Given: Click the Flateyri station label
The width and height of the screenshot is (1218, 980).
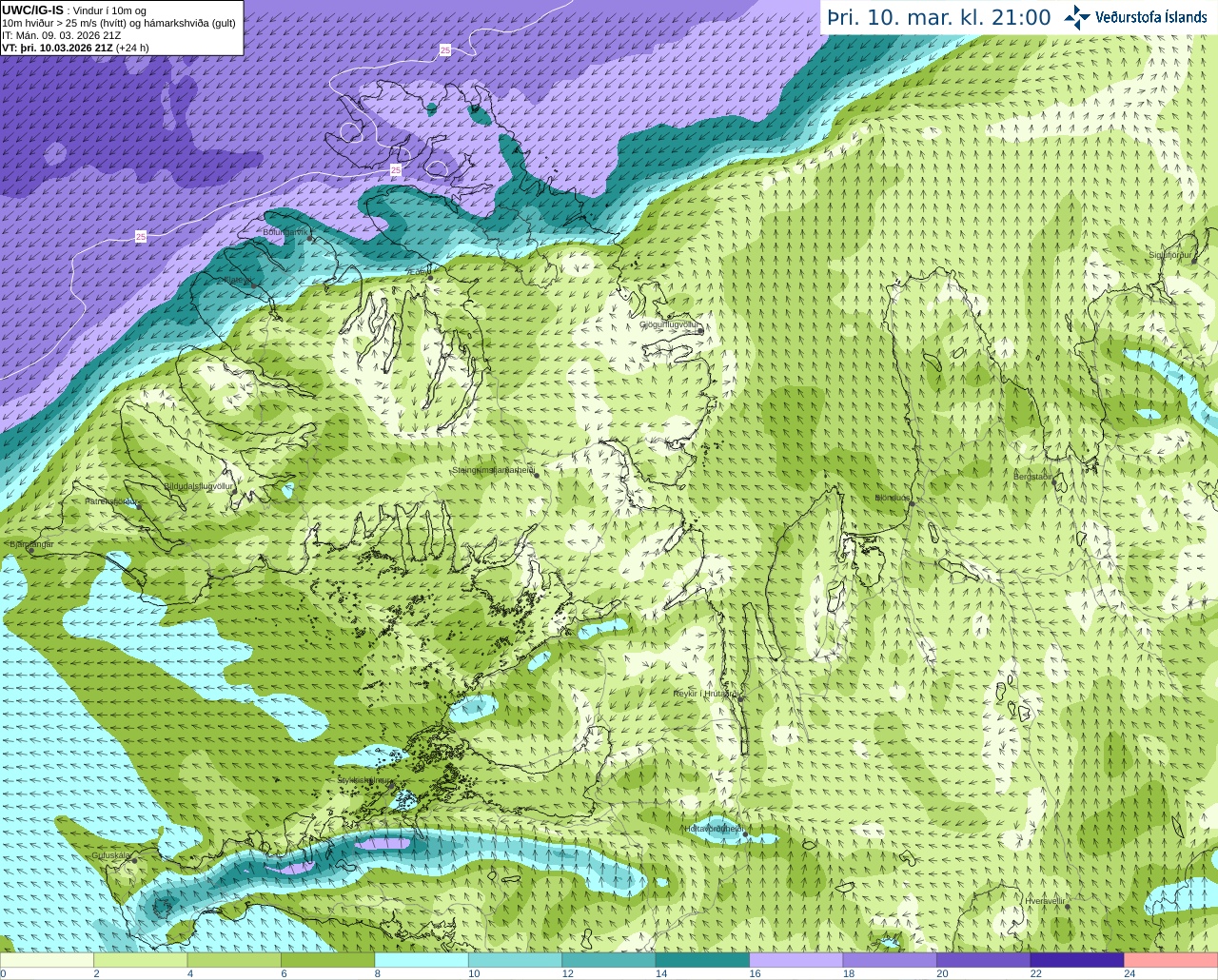Looking at the screenshot, I should click(x=236, y=281).
